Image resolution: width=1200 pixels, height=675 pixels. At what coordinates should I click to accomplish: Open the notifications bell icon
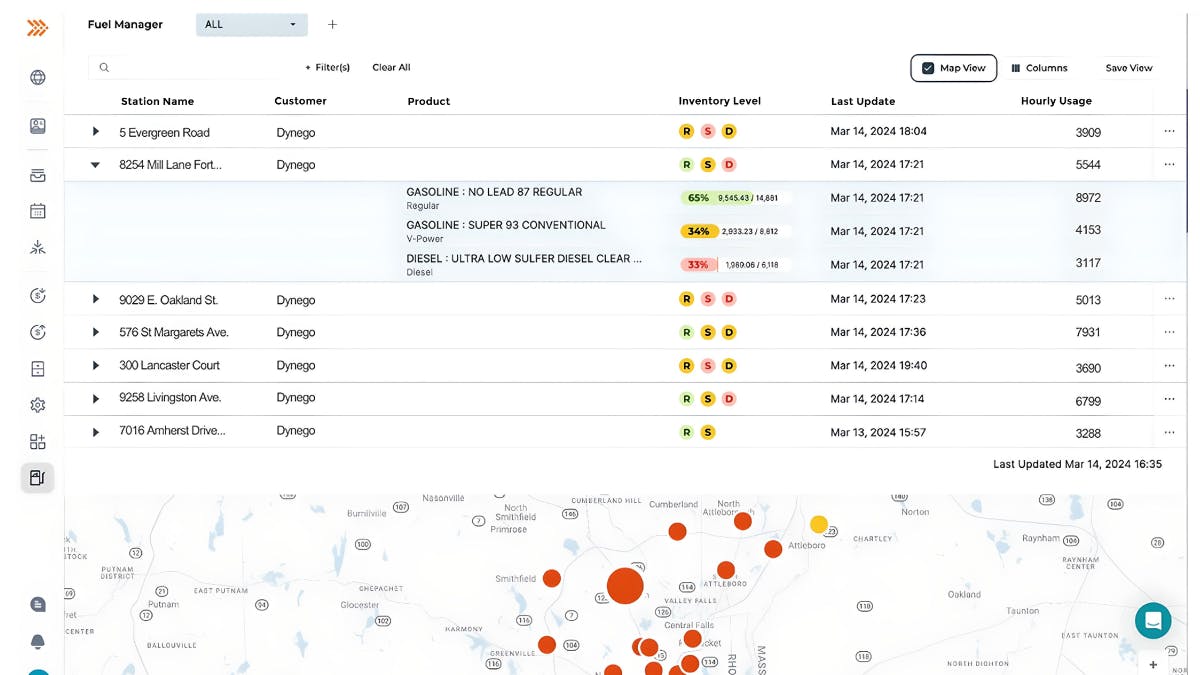tap(37, 640)
